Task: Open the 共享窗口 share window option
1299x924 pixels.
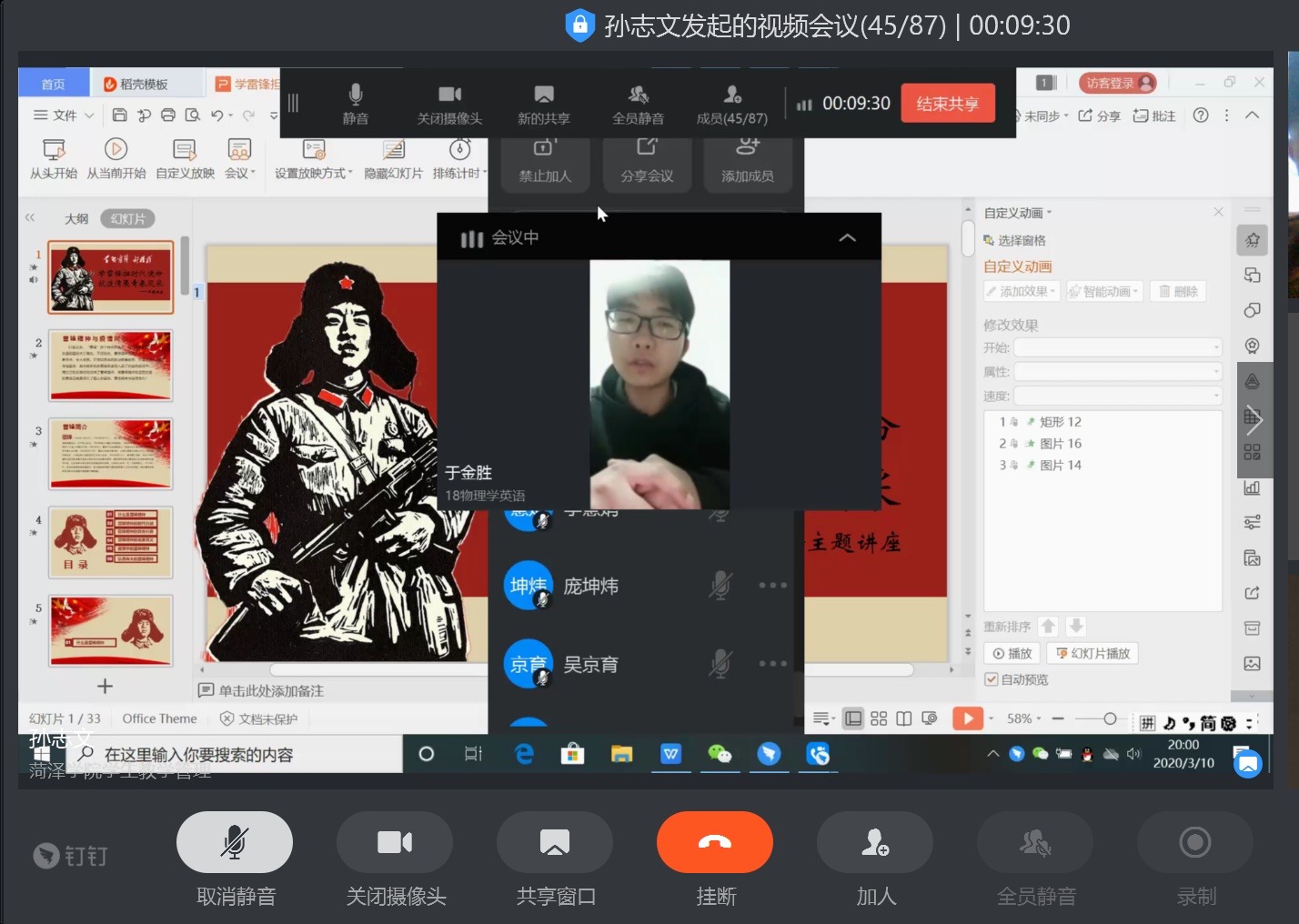Action: 555,842
